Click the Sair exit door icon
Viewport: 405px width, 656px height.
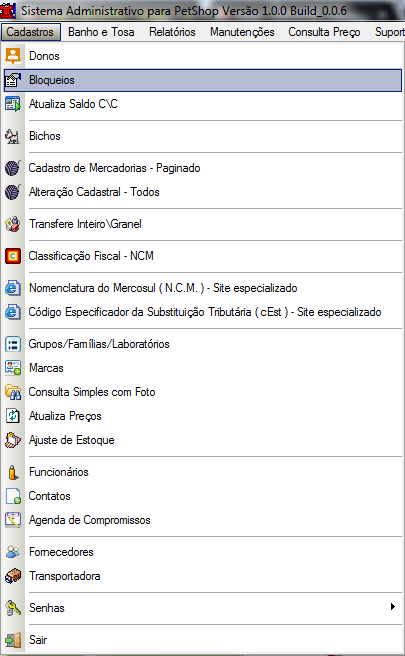coord(13,640)
